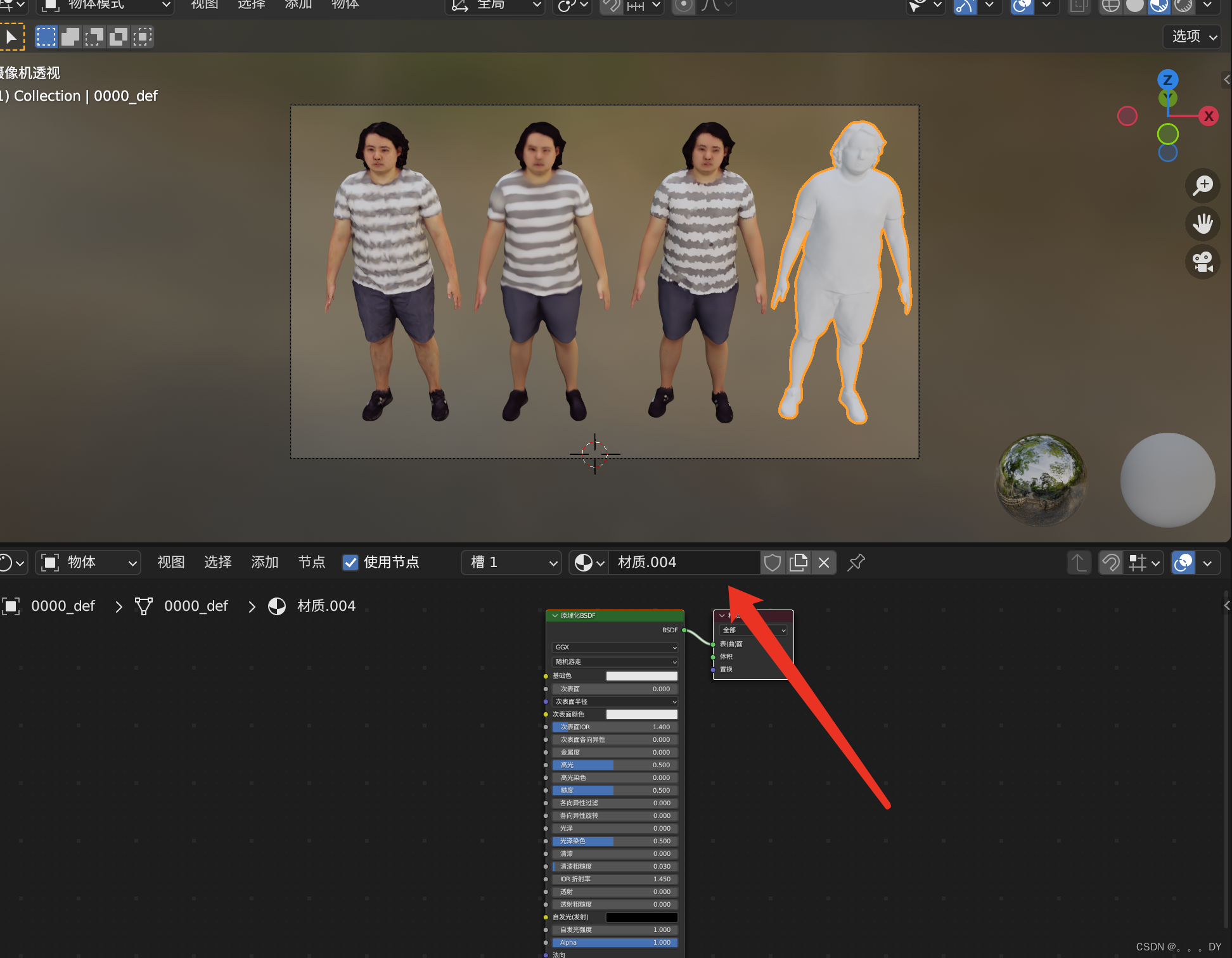1232x958 pixels.
Task: Switch viewport to material preview shading mode
Action: click(x=1159, y=6)
